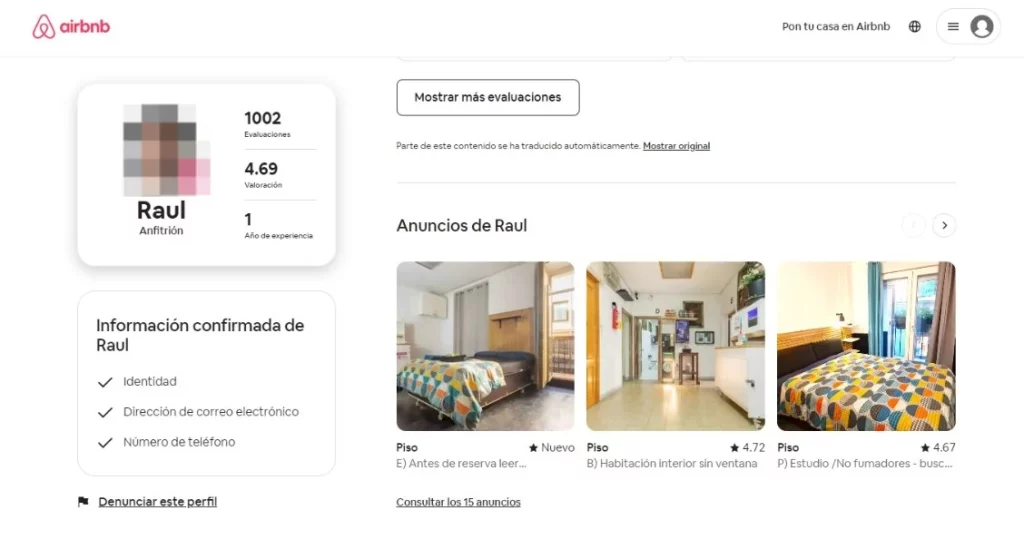
Task: Click the checkmark next to Identidad
Action: click(104, 382)
